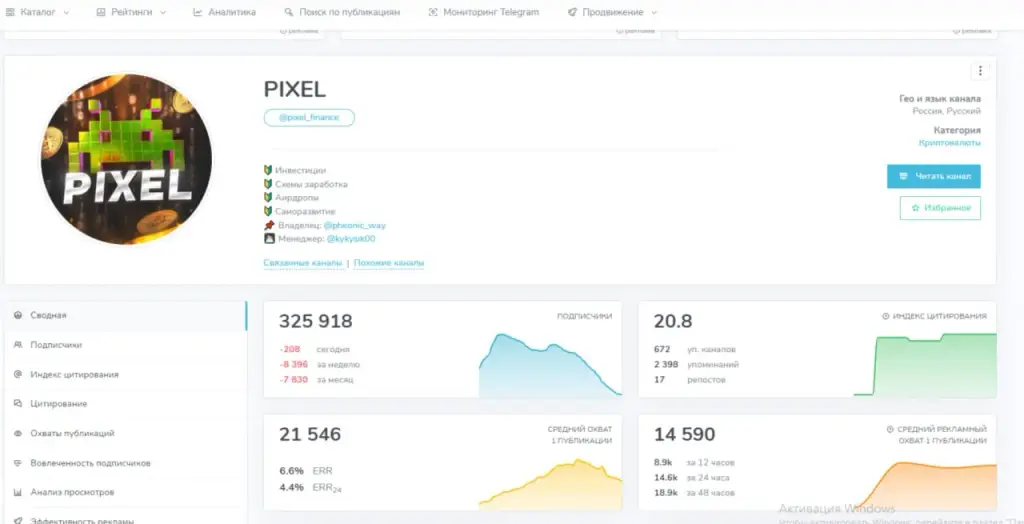Open the @kykysik00 manager link
Screen dimensions: 1024x524
tap(351, 239)
